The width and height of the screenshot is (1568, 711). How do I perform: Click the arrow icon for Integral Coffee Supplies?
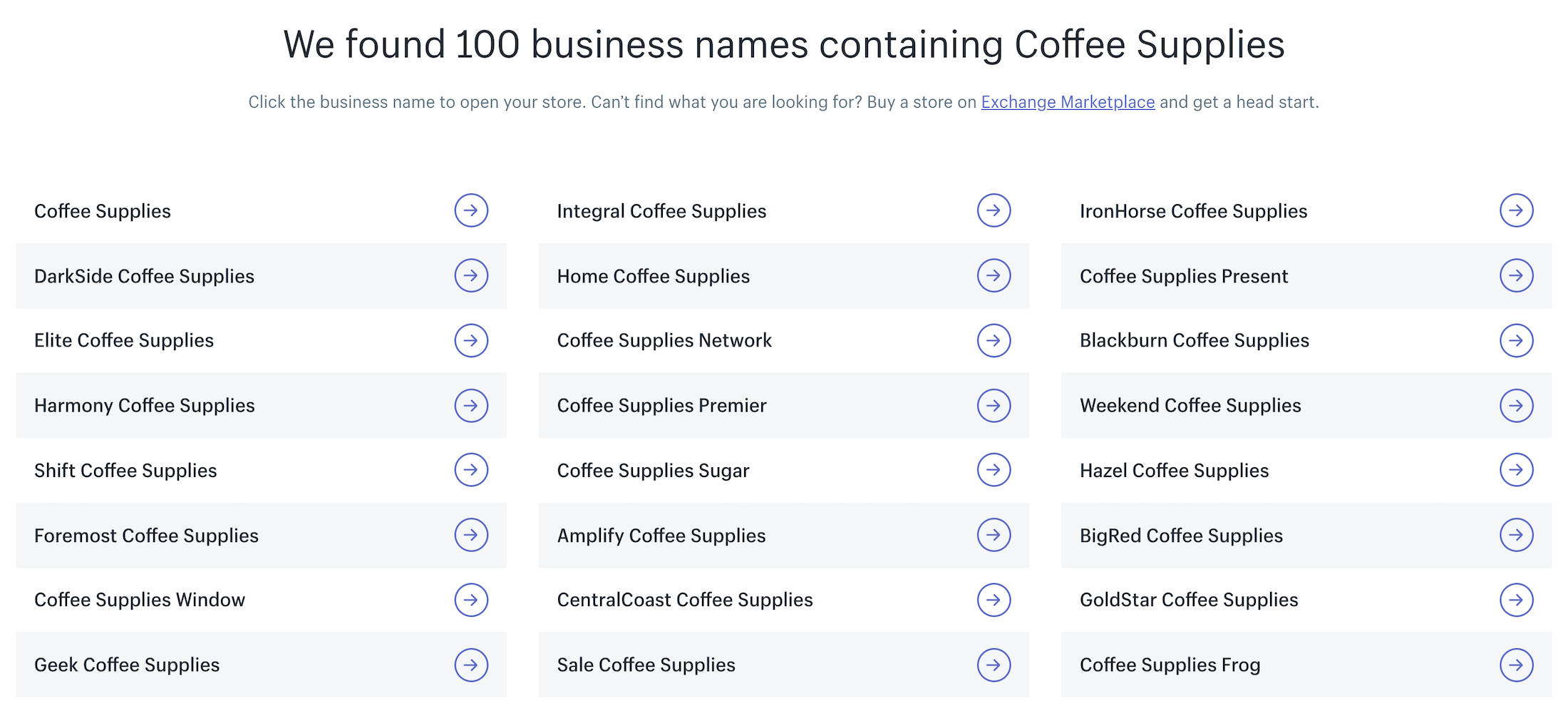pyautogui.click(x=994, y=210)
